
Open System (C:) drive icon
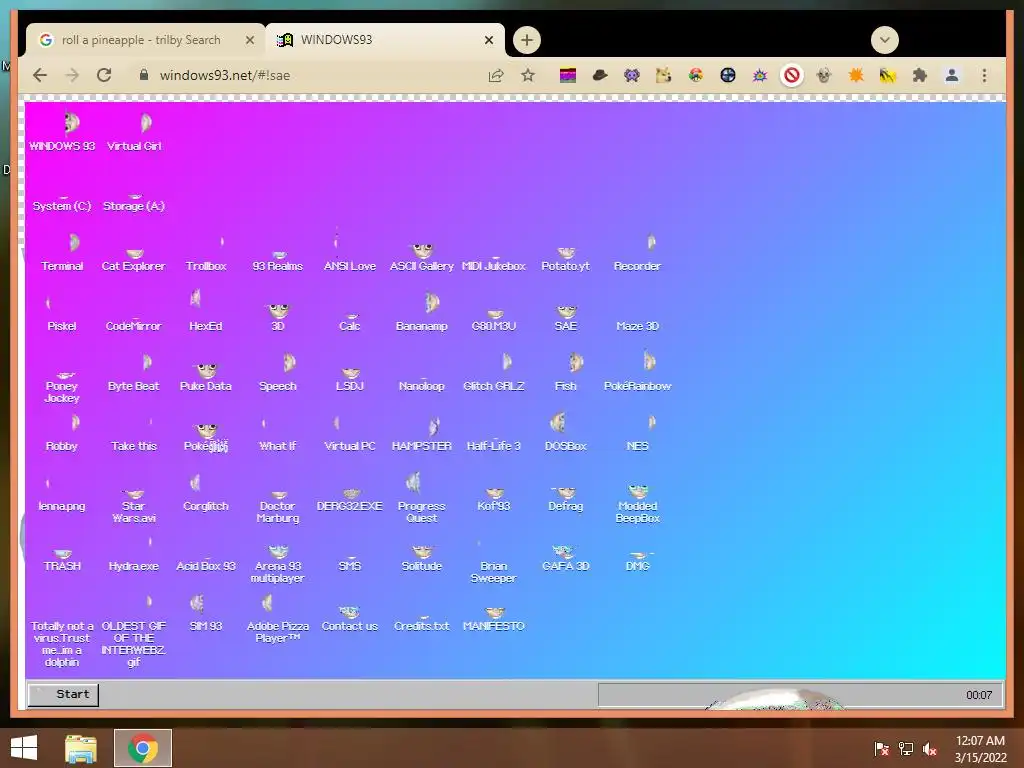(62, 199)
